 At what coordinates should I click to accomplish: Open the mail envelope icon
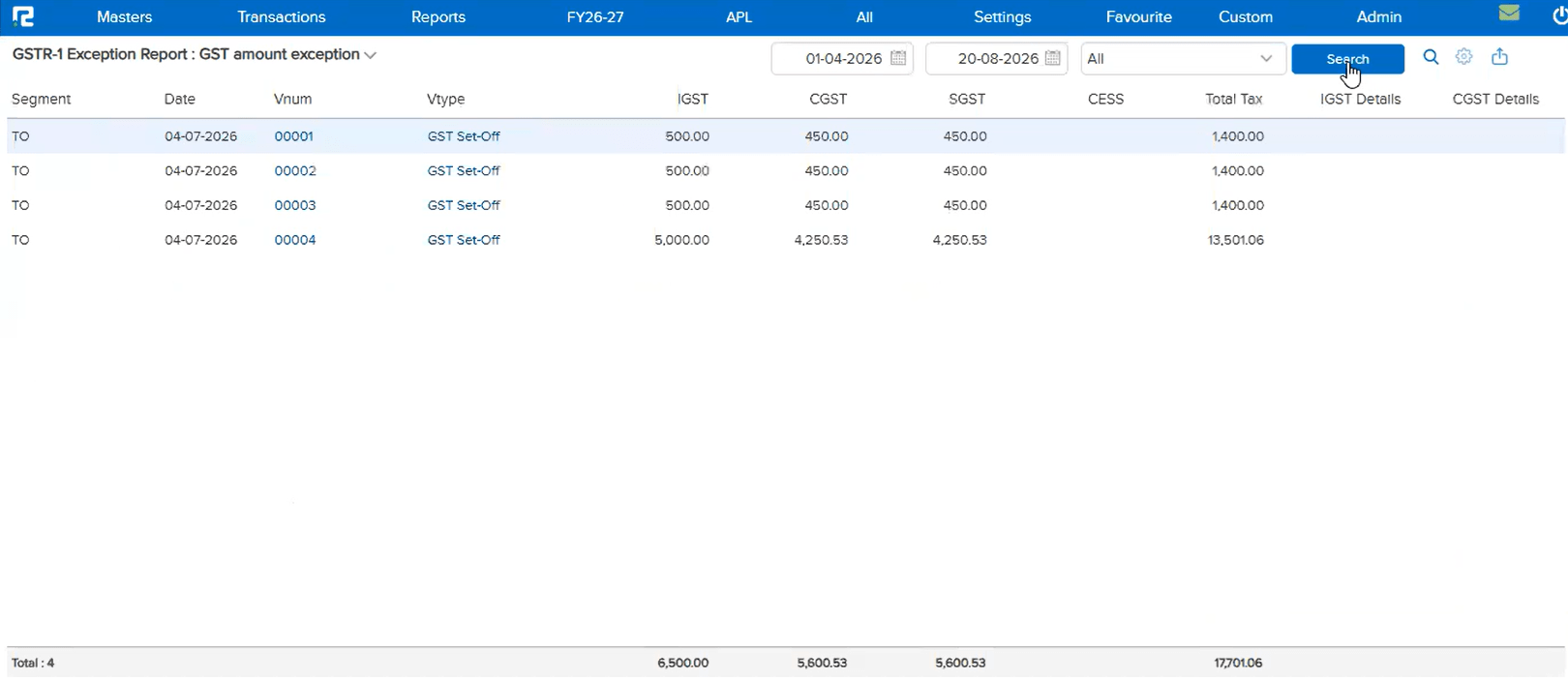[x=1509, y=14]
